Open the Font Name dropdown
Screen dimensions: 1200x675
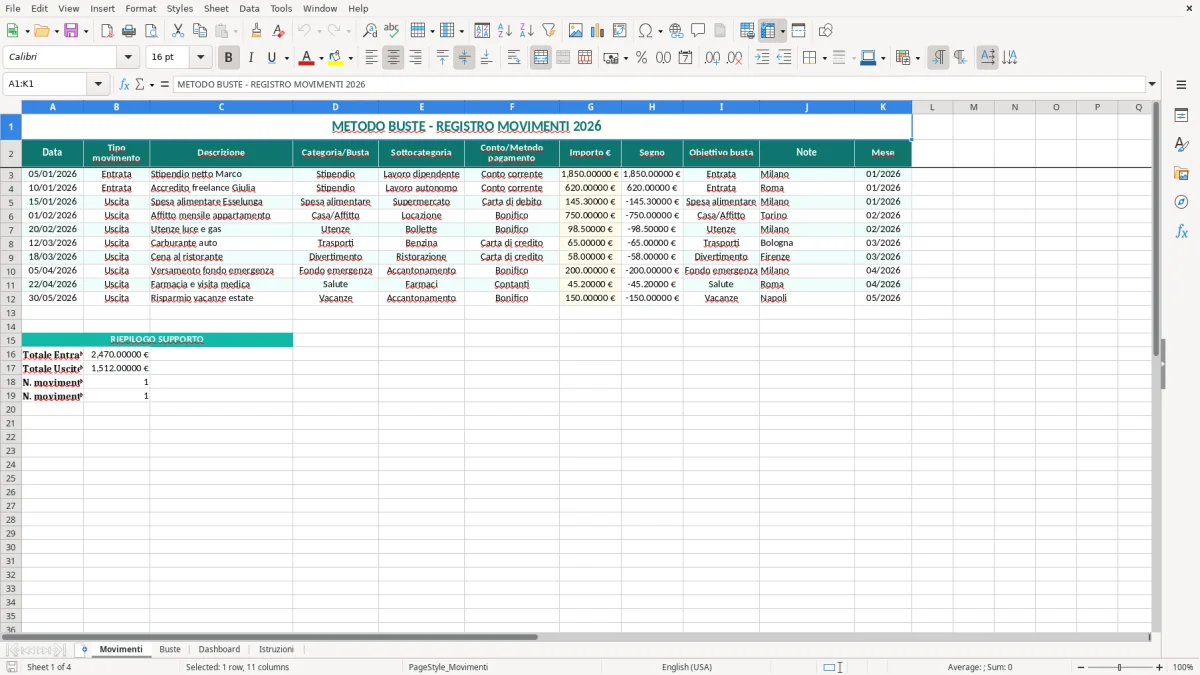point(128,58)
